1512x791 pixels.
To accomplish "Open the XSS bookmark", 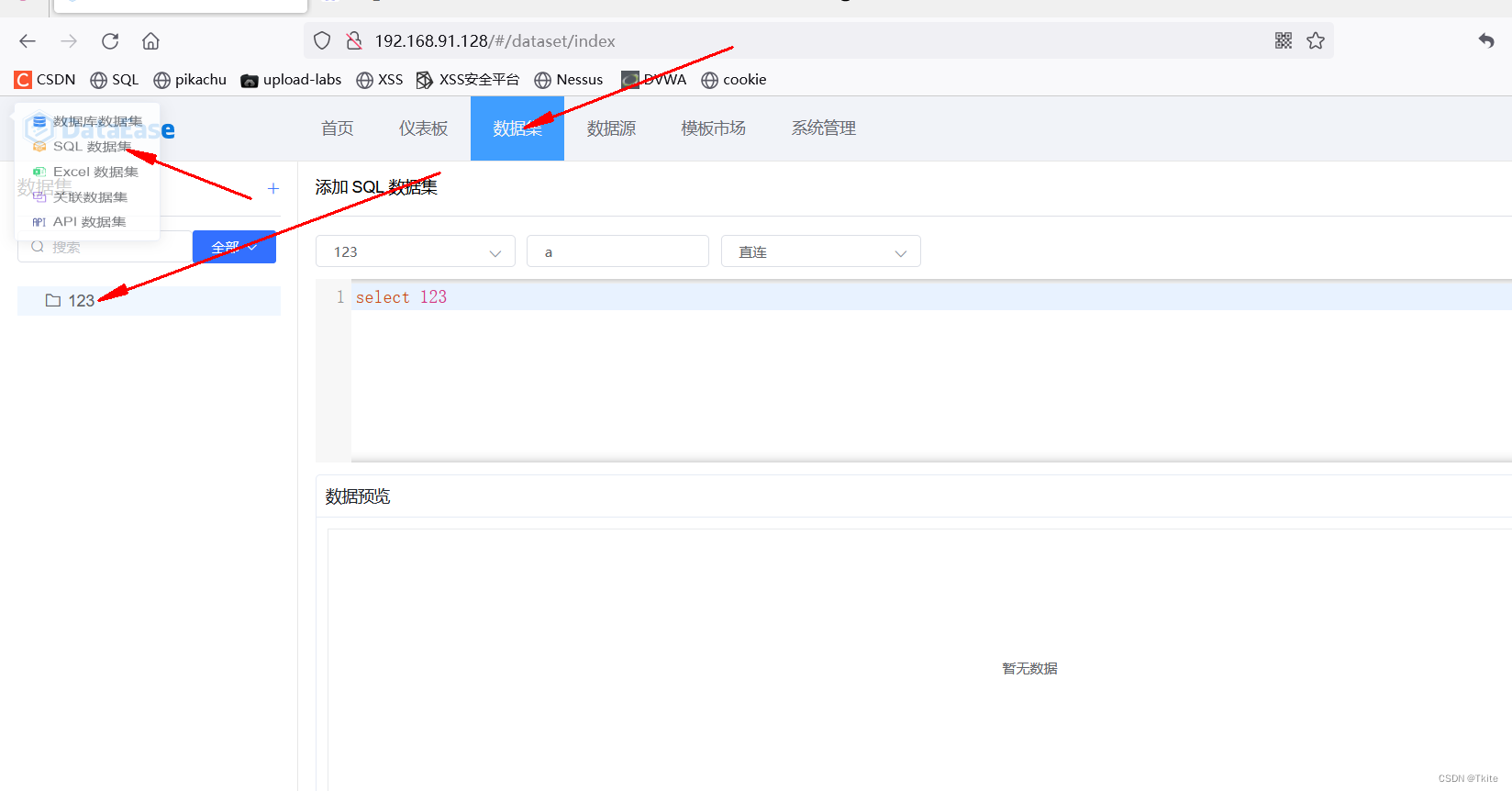I will 380,80.
